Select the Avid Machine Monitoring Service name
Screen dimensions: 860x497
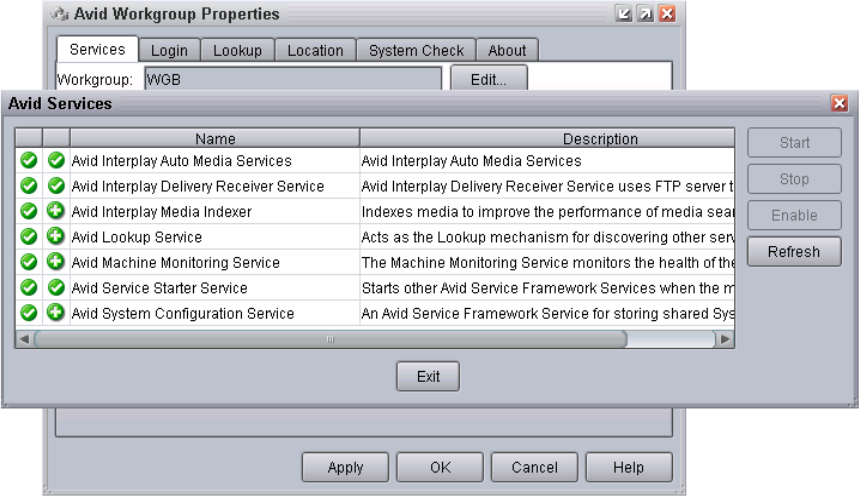[x=176, y=263]
